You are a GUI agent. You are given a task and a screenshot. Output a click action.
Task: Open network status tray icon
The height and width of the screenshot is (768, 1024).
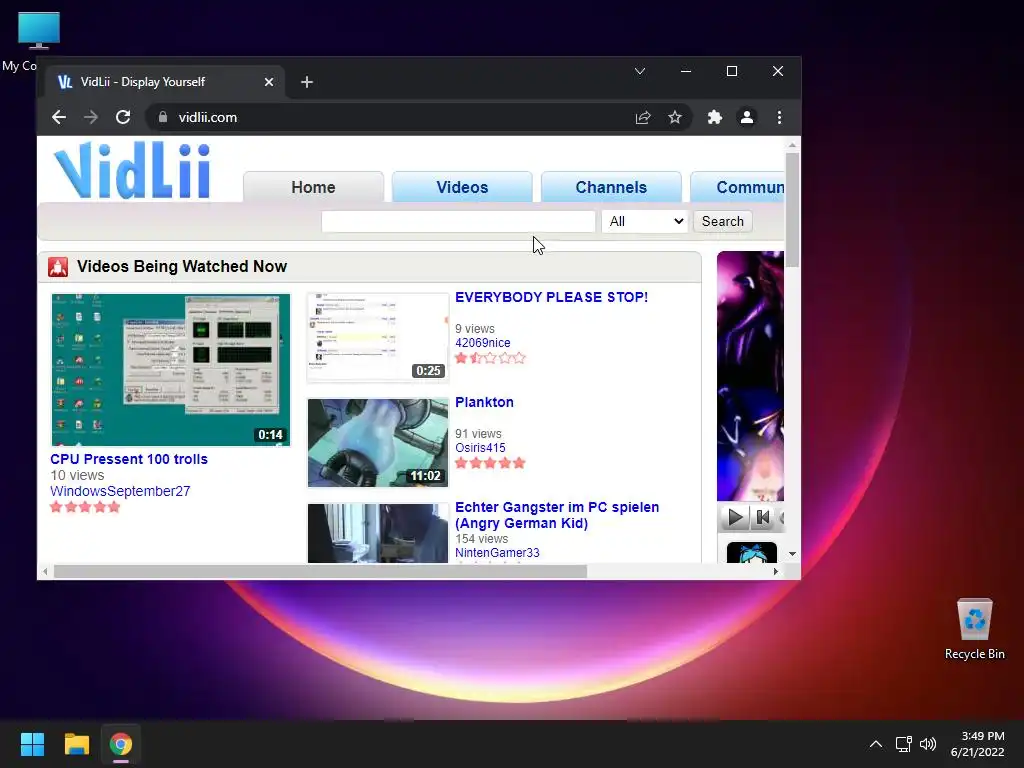[903, 744]
